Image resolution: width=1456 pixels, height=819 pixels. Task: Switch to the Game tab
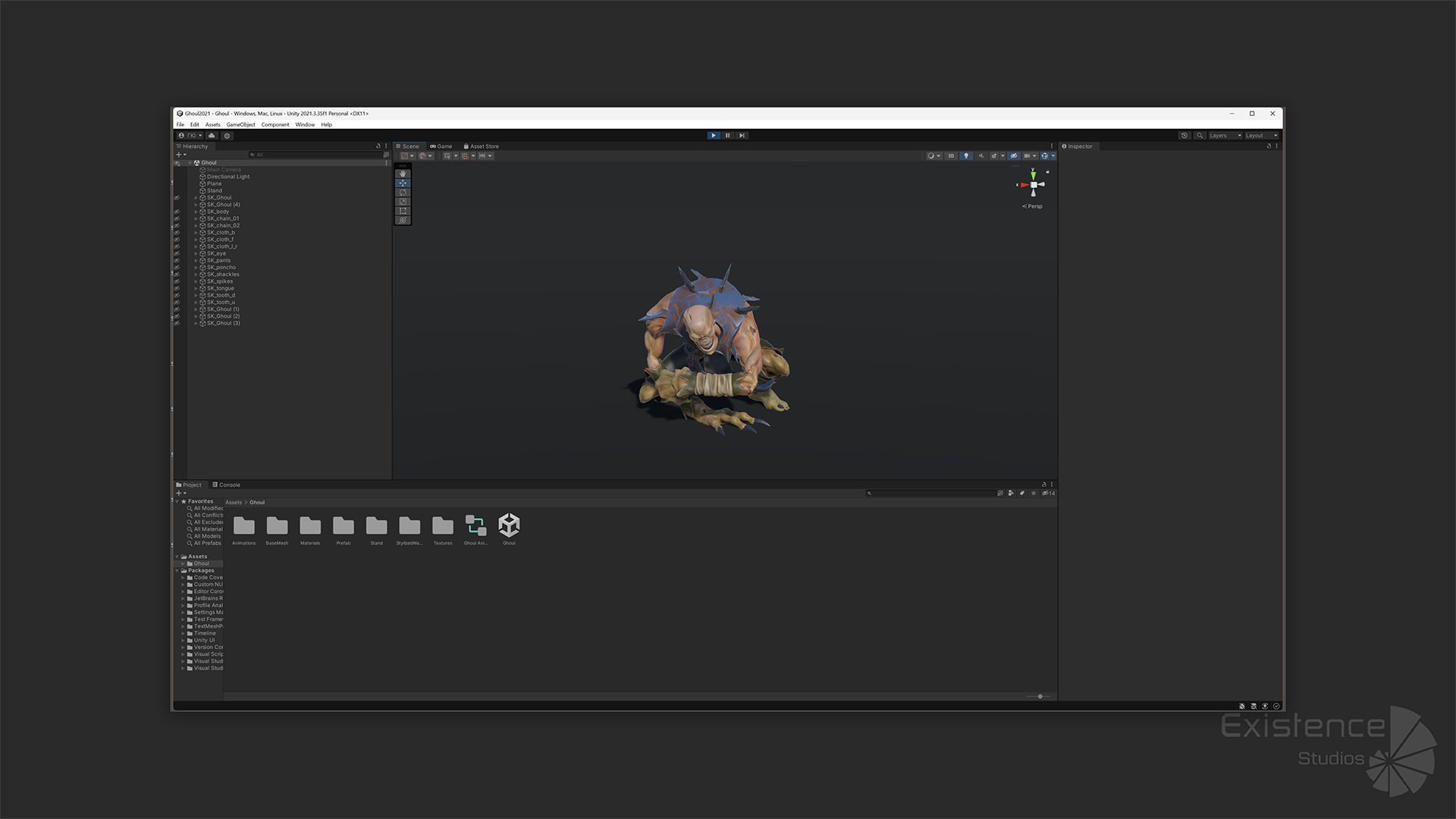tap(441, 146)
